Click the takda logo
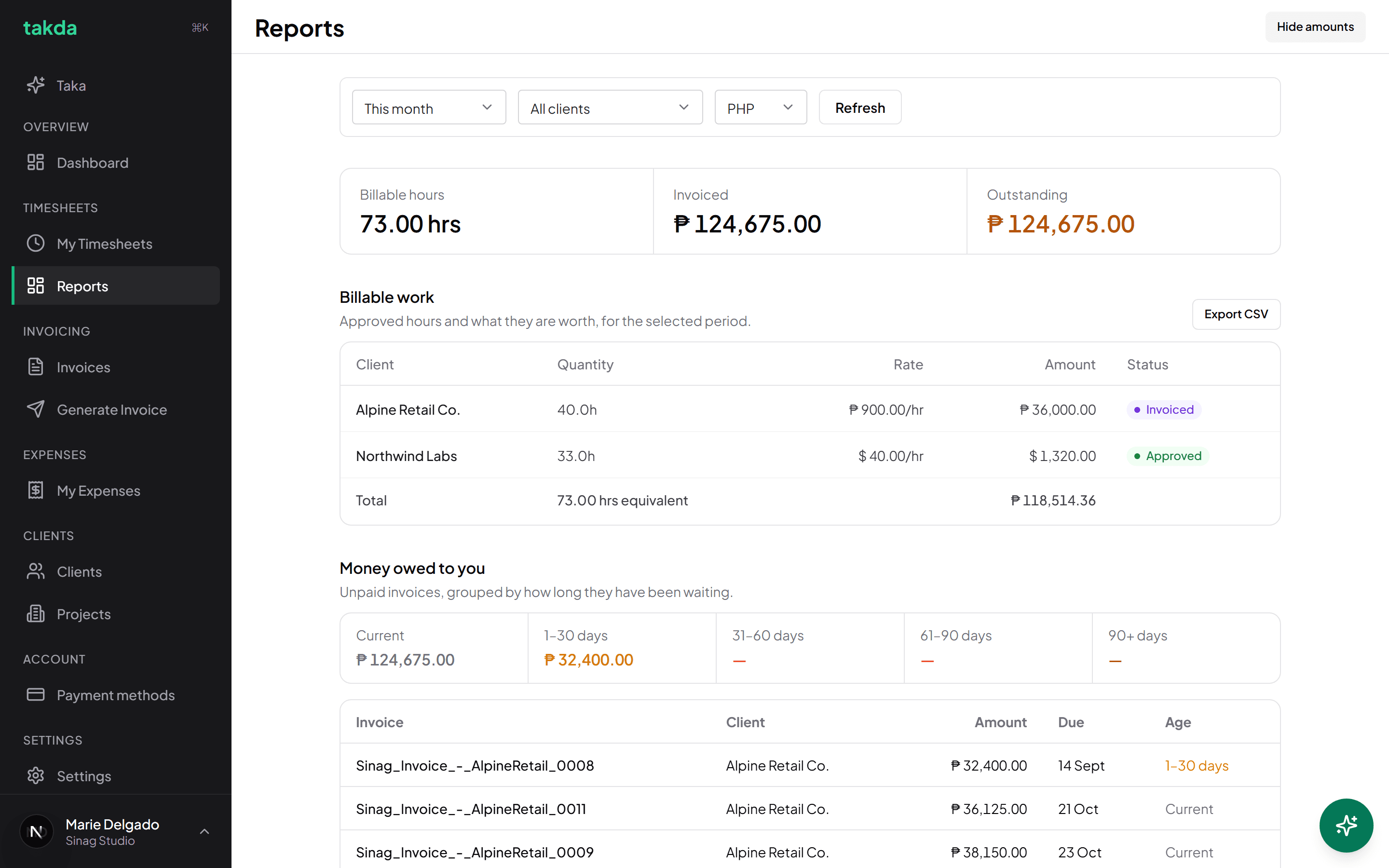 click(x=50, y=27)
